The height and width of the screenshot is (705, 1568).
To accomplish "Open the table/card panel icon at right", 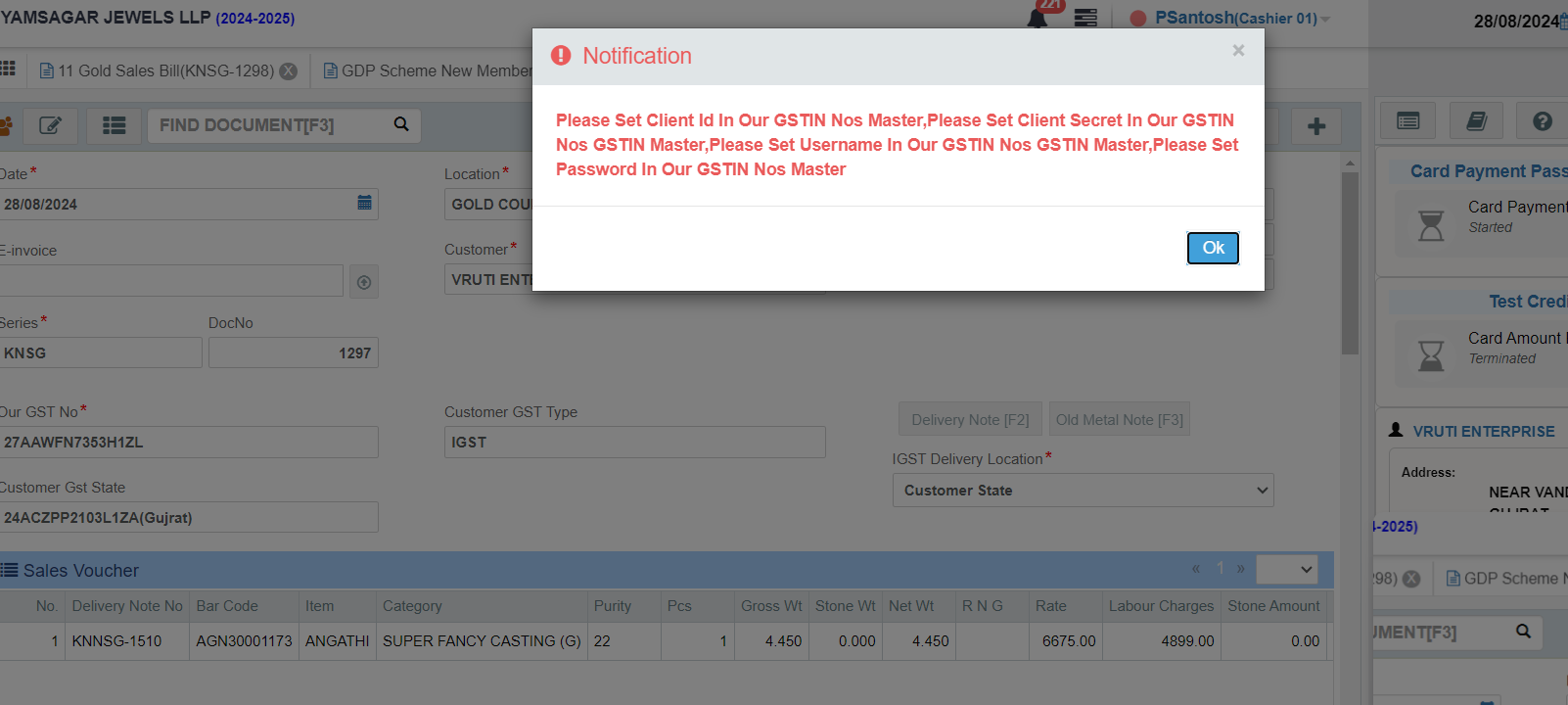I will [x=1408, y=121].
